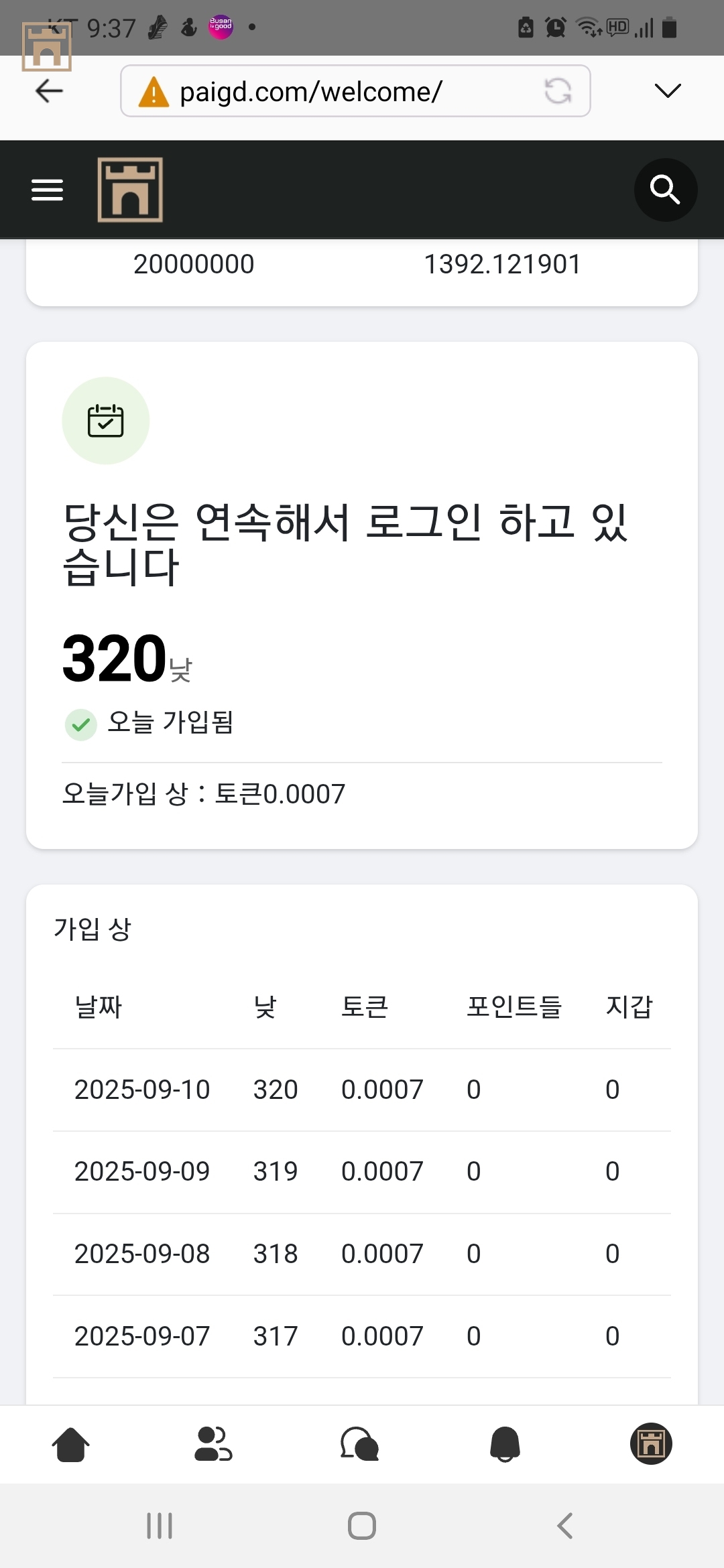Viewport: 724px width, 1568px height.
Task: Open the site search
Action: pos(665,190)
